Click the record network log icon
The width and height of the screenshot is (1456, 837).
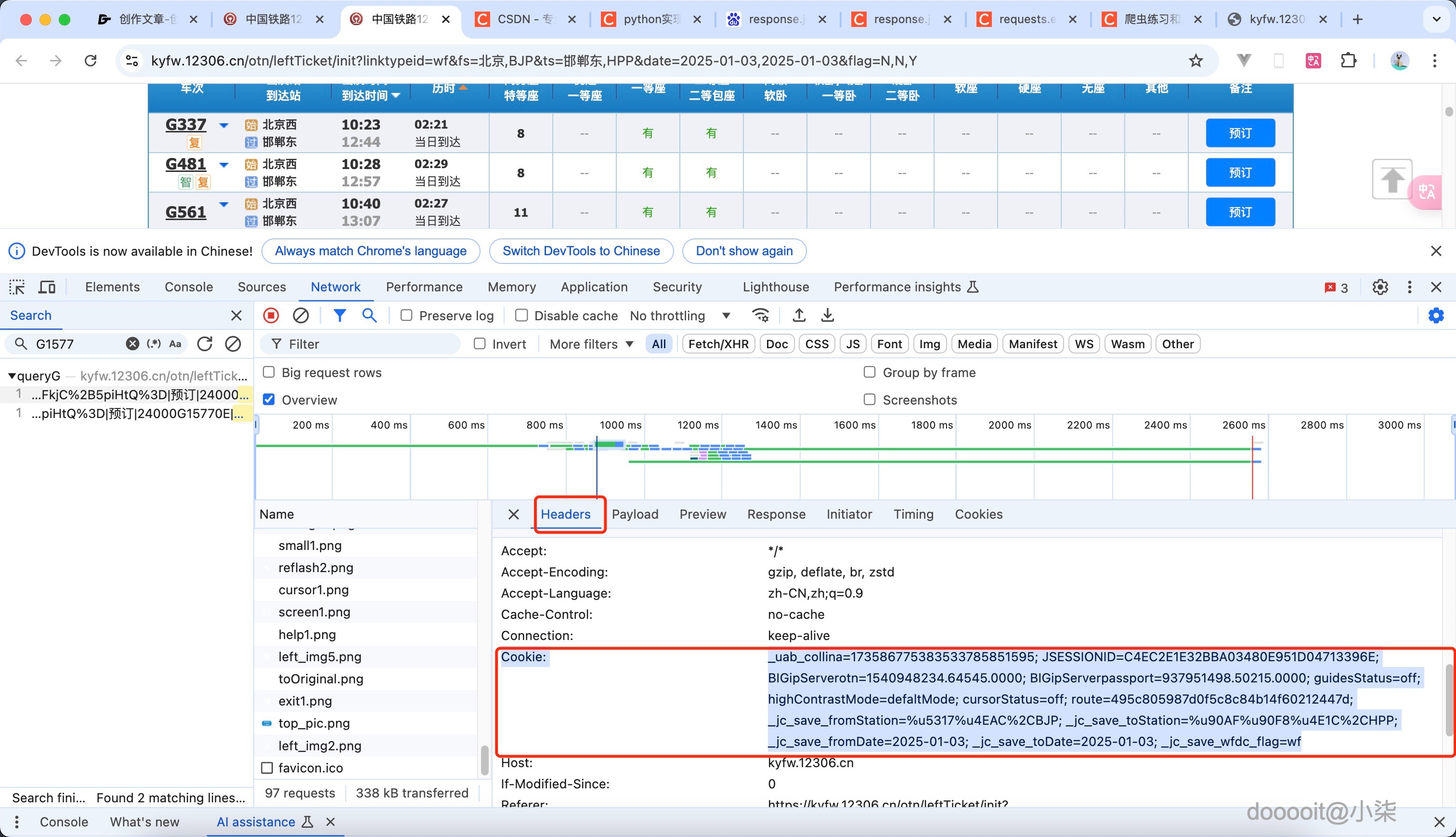tap(271, 315)
